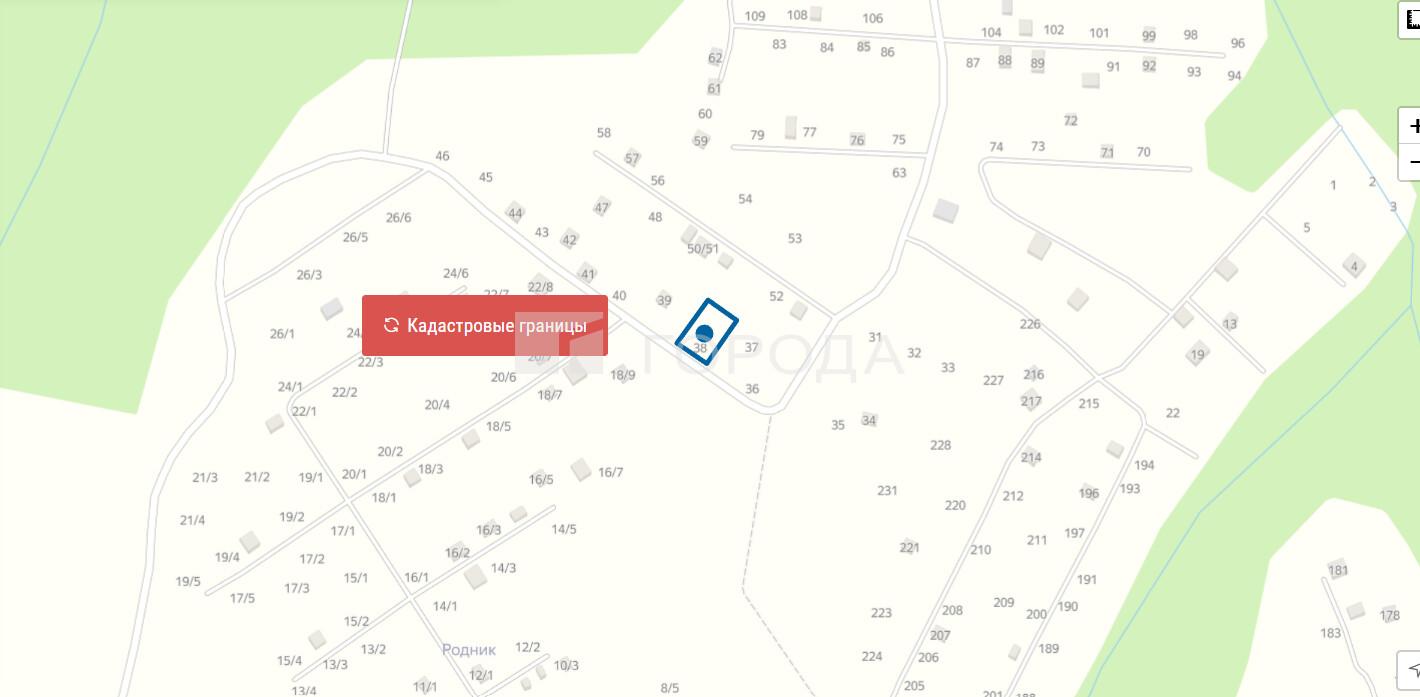This screenshot has height=697, width=1420.
Task: Click the refresh icon on the red button
Action: [391, 326]
